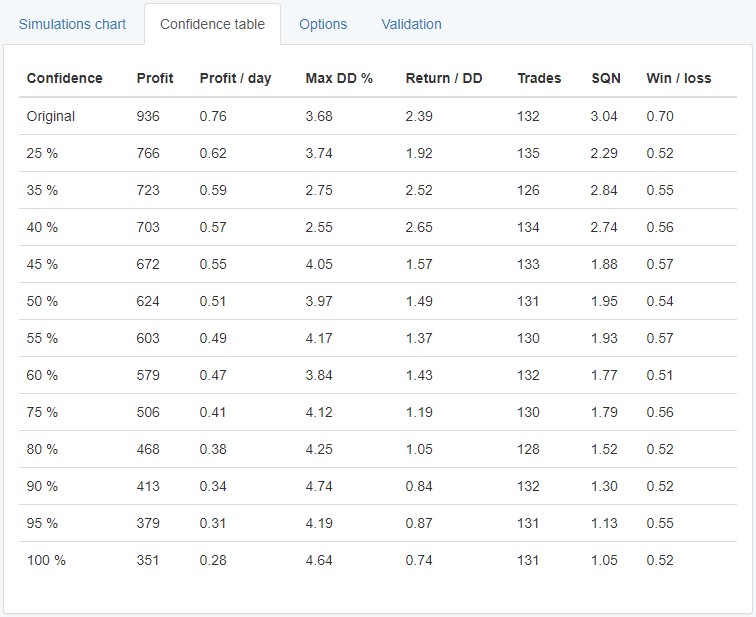756x617 pixels.
Task: Click the SQN column header
Action: point(606,78)
